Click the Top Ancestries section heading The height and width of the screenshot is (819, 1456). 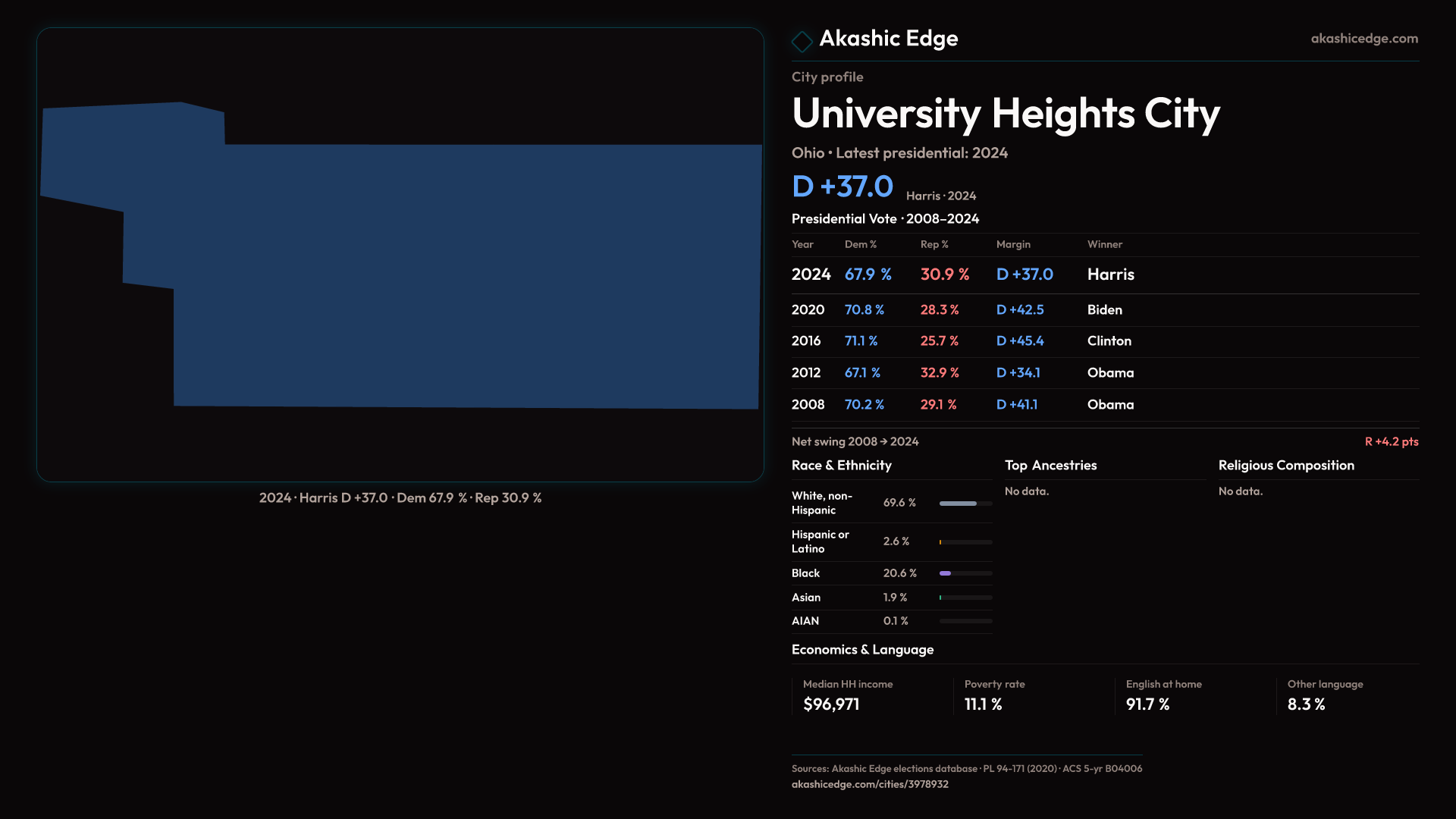(x=1050, y=466)
